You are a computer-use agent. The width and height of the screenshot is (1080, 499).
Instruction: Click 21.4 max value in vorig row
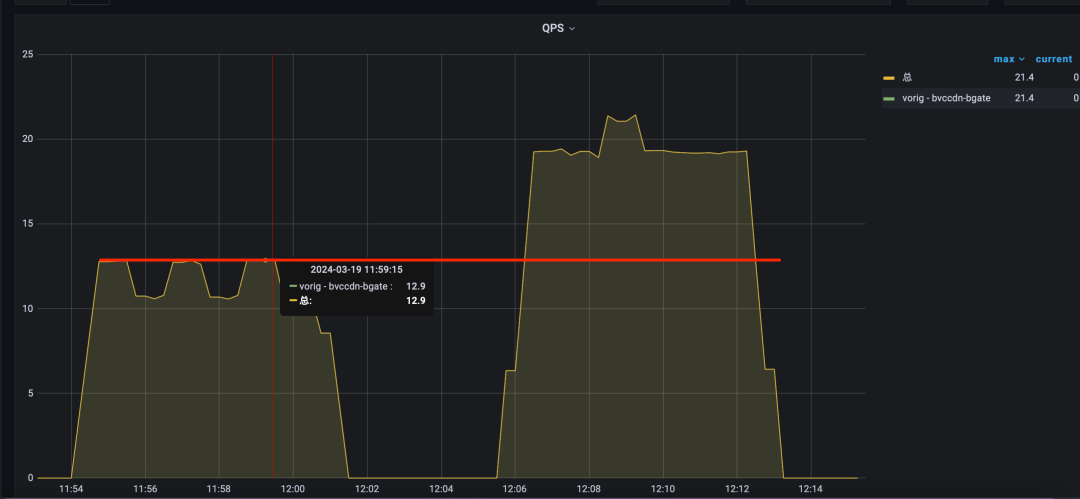(x=1024, y=98)
